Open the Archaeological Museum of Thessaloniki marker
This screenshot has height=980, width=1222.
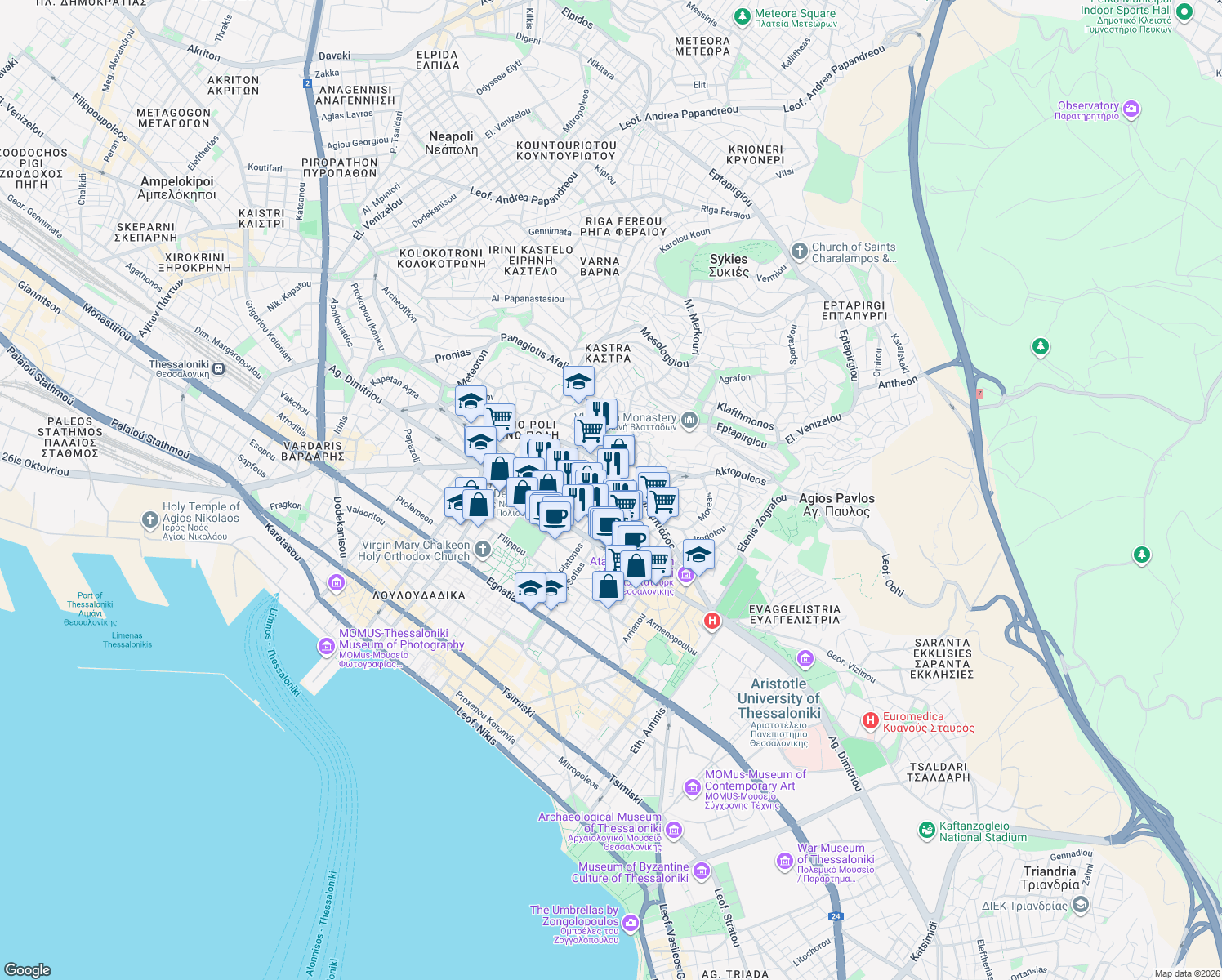[673, 830]
